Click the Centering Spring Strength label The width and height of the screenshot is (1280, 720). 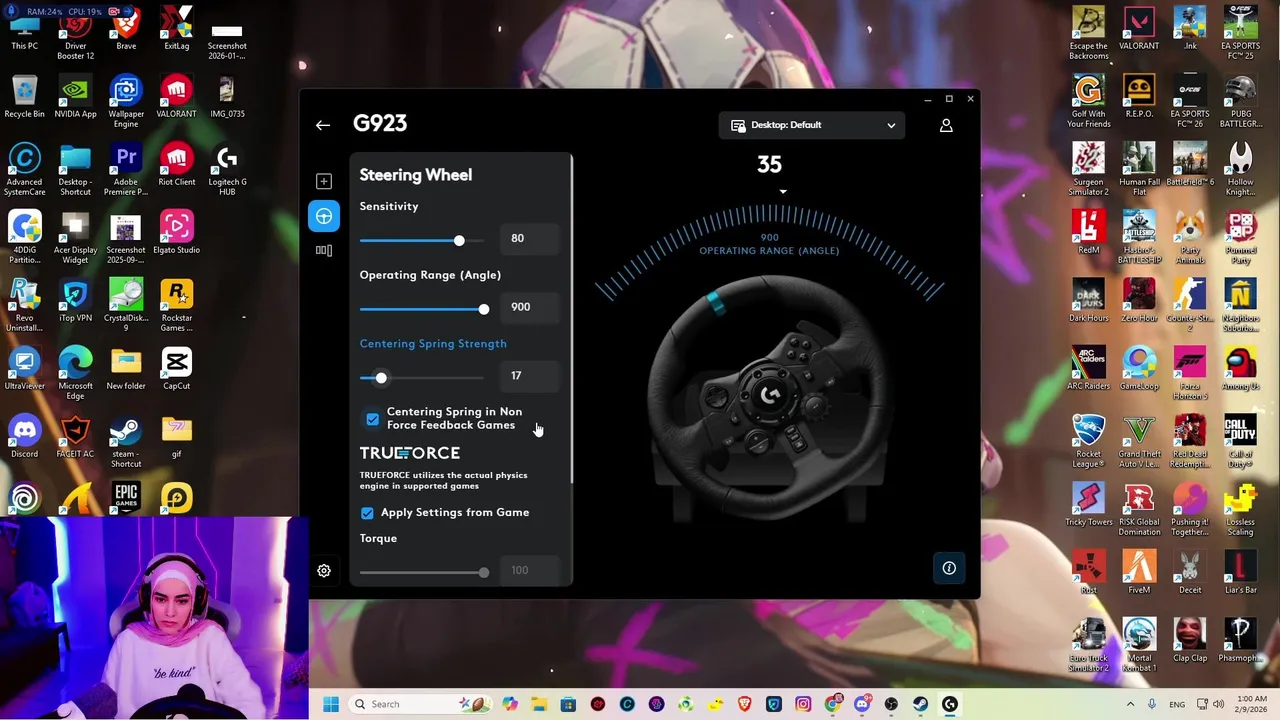[x=433, y=343]
